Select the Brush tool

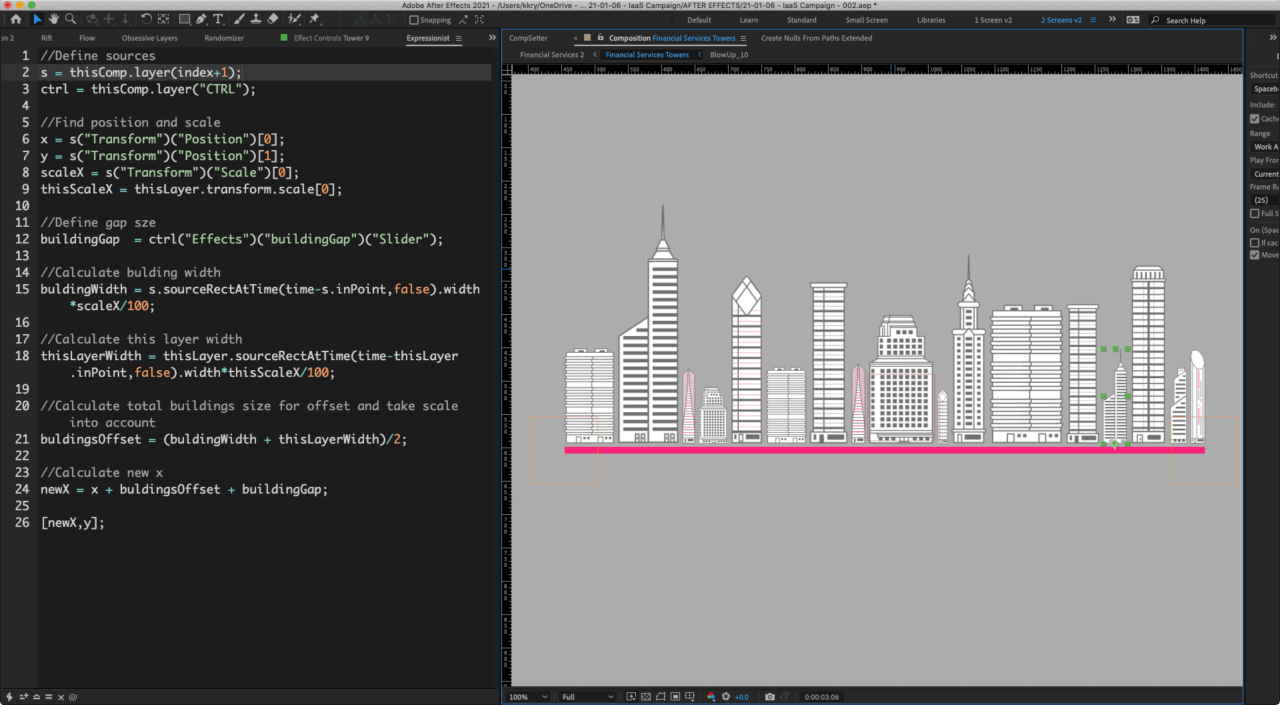pos(239,19)
